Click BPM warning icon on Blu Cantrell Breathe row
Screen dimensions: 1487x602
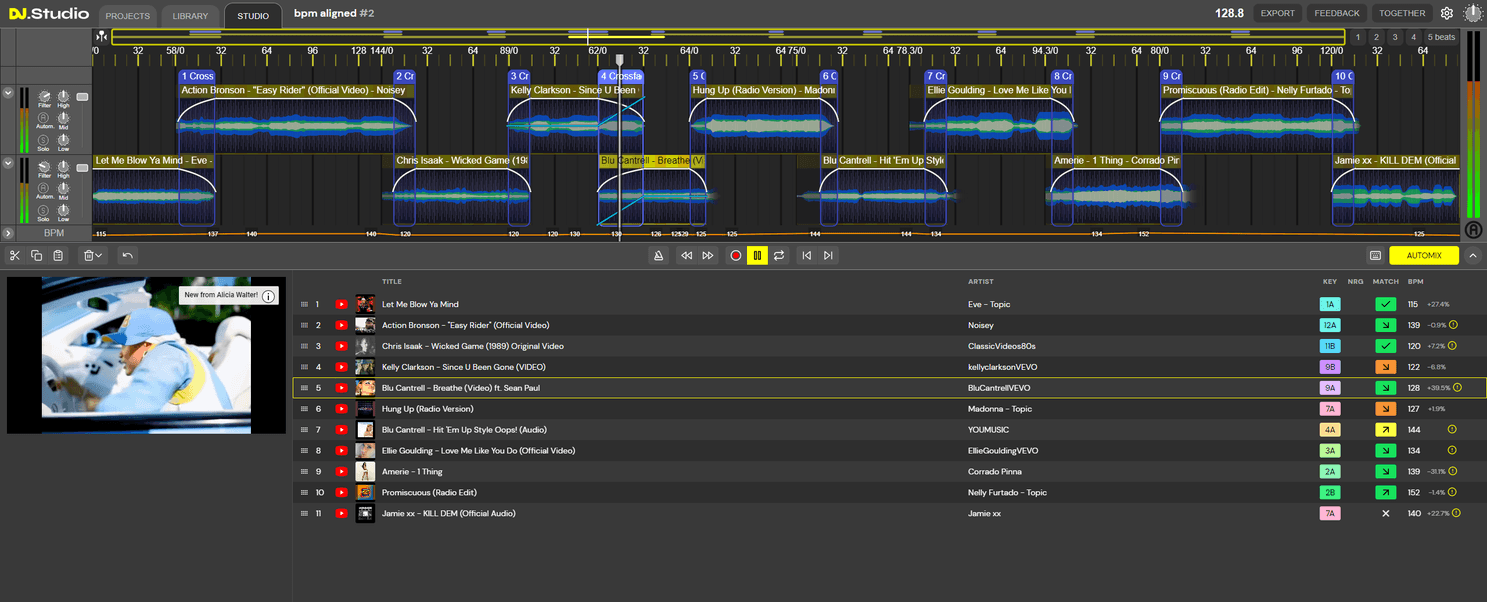pyautogui.click(x=1457, y=388)
